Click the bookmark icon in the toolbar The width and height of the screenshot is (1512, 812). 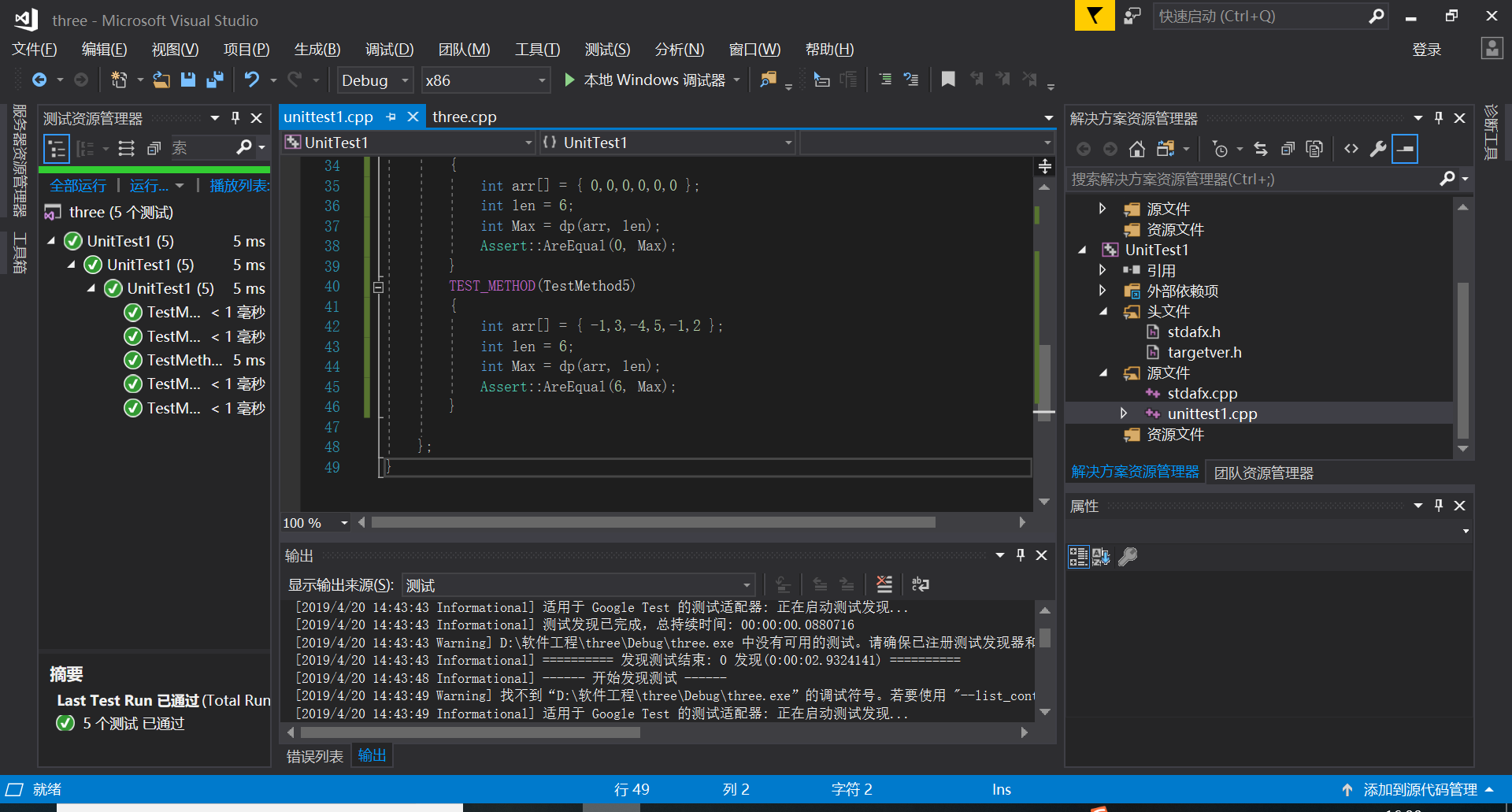(x=948, y=80)
